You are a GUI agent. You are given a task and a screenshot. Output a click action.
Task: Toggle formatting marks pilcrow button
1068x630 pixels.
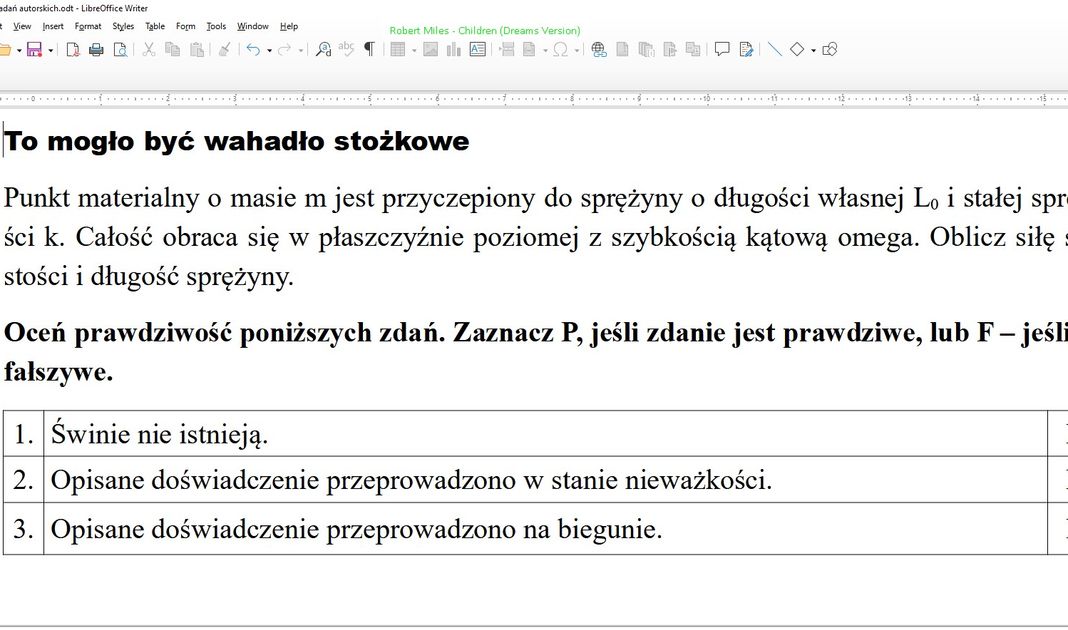tap(369, 49)
